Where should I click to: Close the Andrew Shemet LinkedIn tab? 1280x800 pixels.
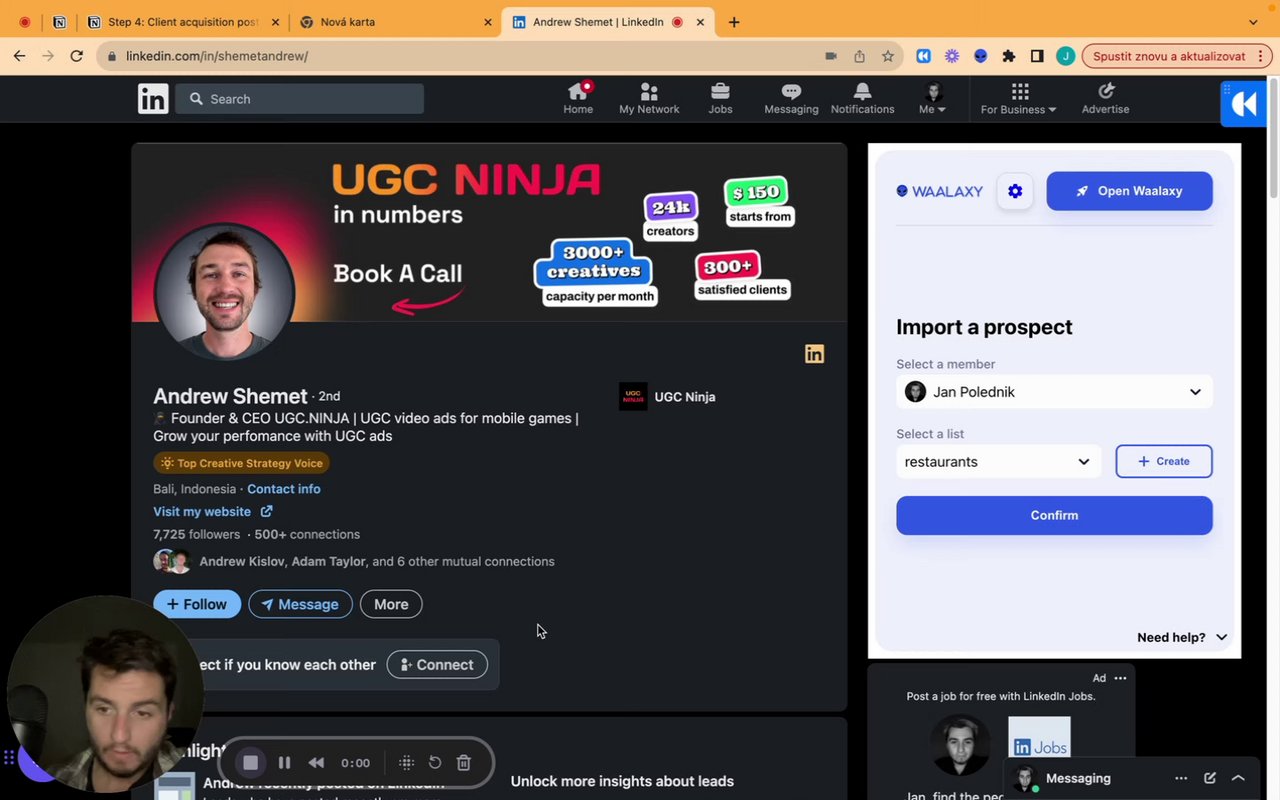tap(701, 22)
